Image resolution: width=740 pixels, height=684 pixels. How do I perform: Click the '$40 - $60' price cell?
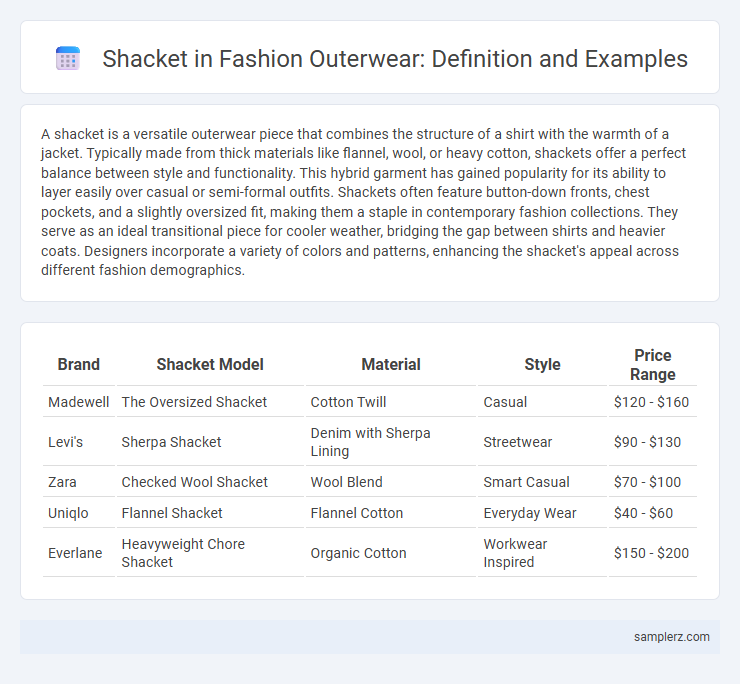653,513
